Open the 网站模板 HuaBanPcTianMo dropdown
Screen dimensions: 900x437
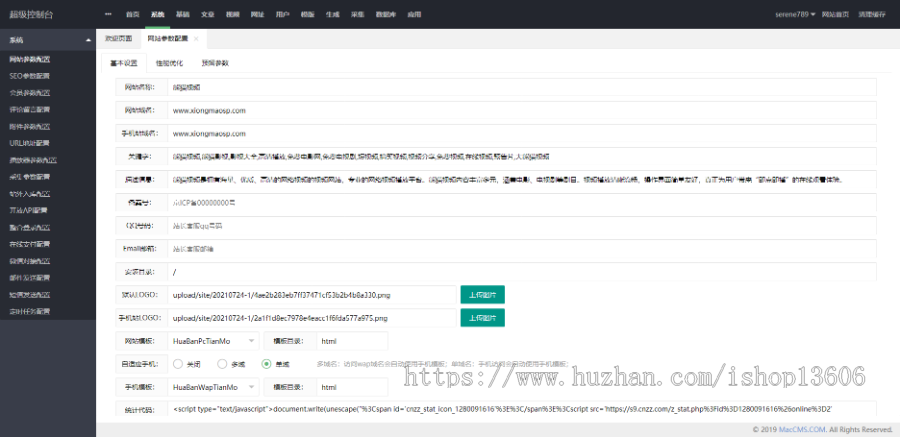213,341
